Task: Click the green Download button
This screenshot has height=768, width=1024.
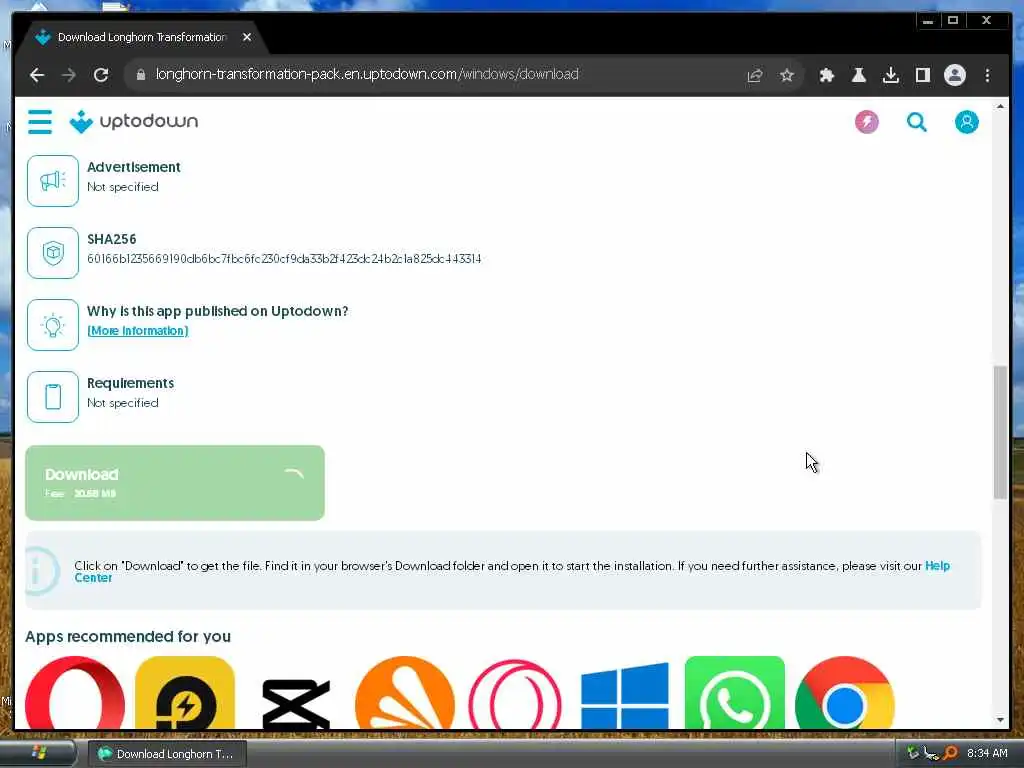Action: click(x=174, y=483)
